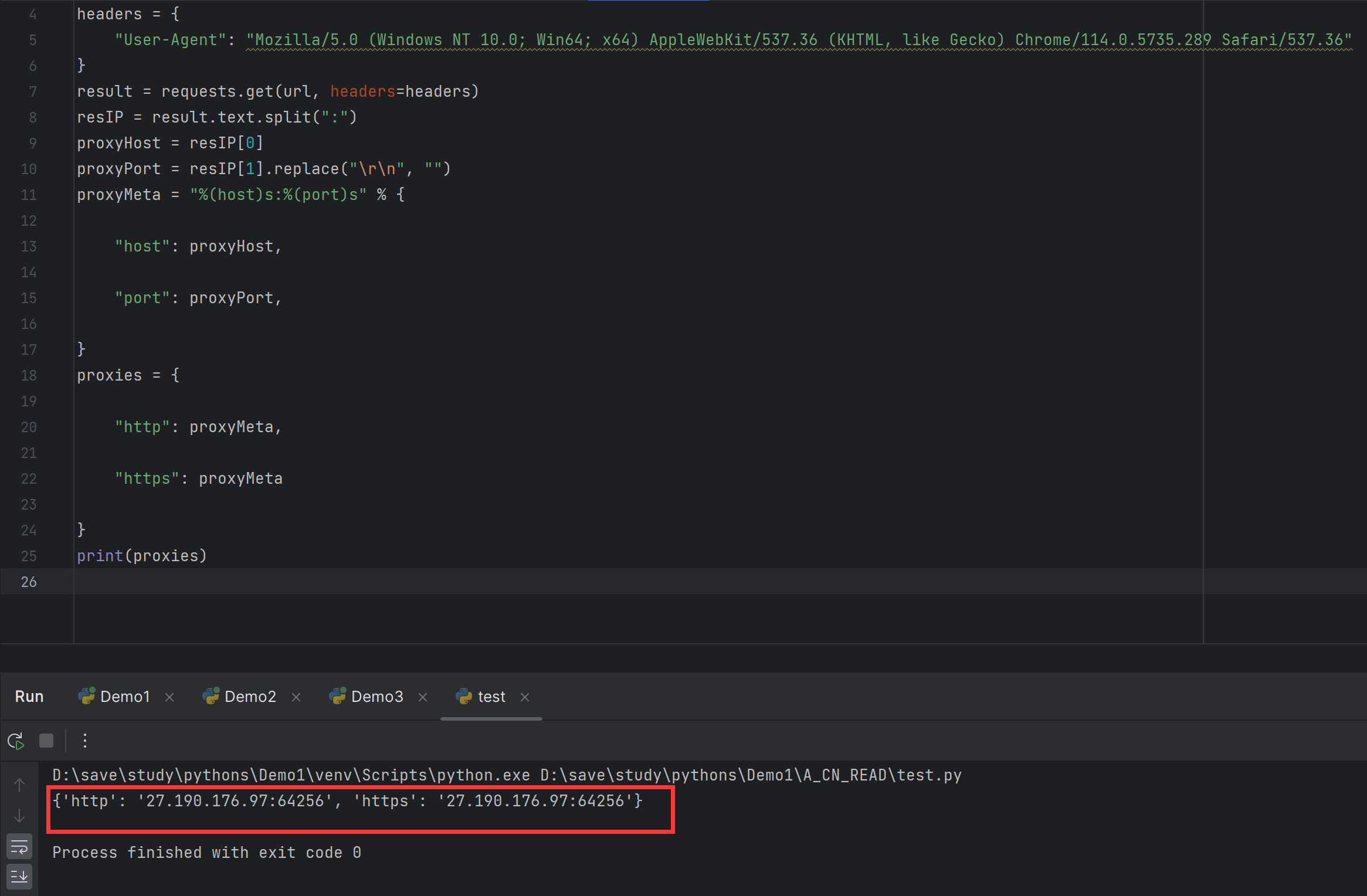Screen dimensions: 1367x896
Task: Toggle Scroll to End in console
Action: (19, 877)
